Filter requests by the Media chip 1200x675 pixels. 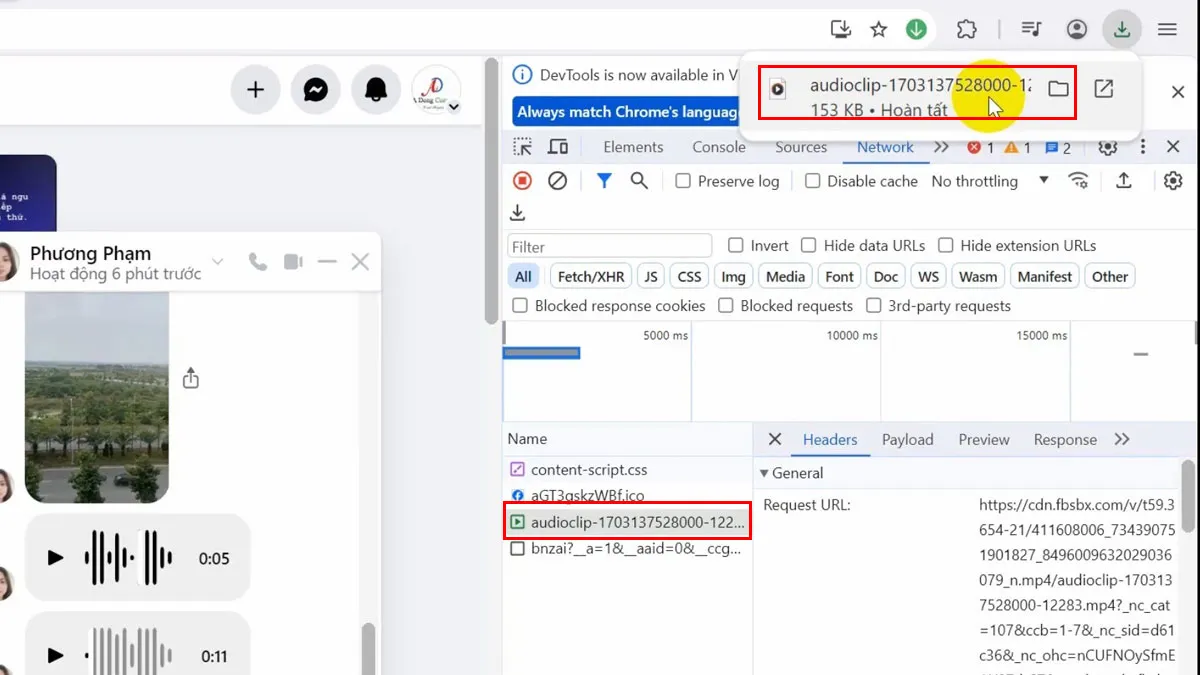(x=785, y=276)
